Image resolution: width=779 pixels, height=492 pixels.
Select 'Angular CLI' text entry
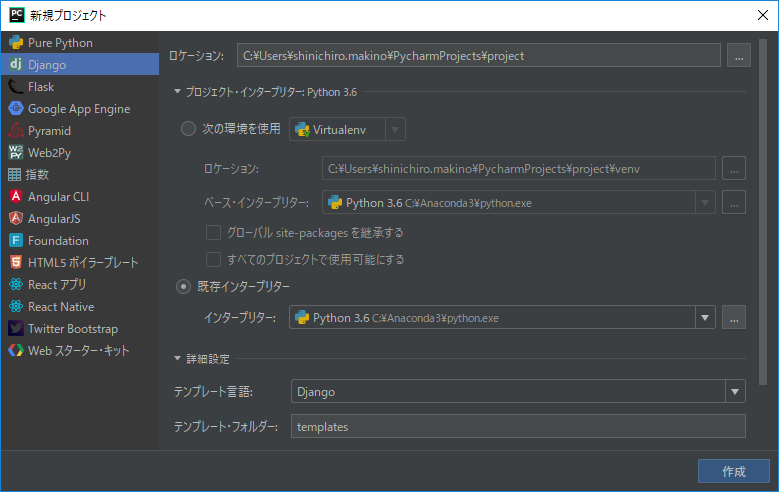click(x=58, y=197)
